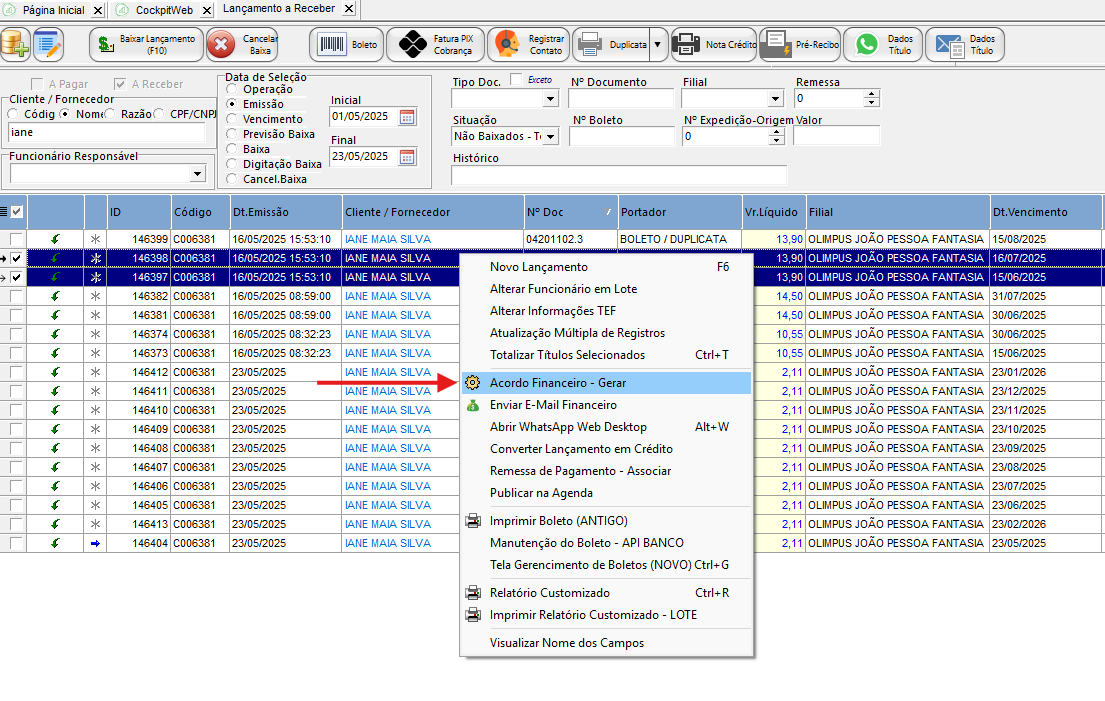The width and height of the screenshot is (1105, 701).
Task: Click the add new record coins icon
Action: click(x=15, y=44)
